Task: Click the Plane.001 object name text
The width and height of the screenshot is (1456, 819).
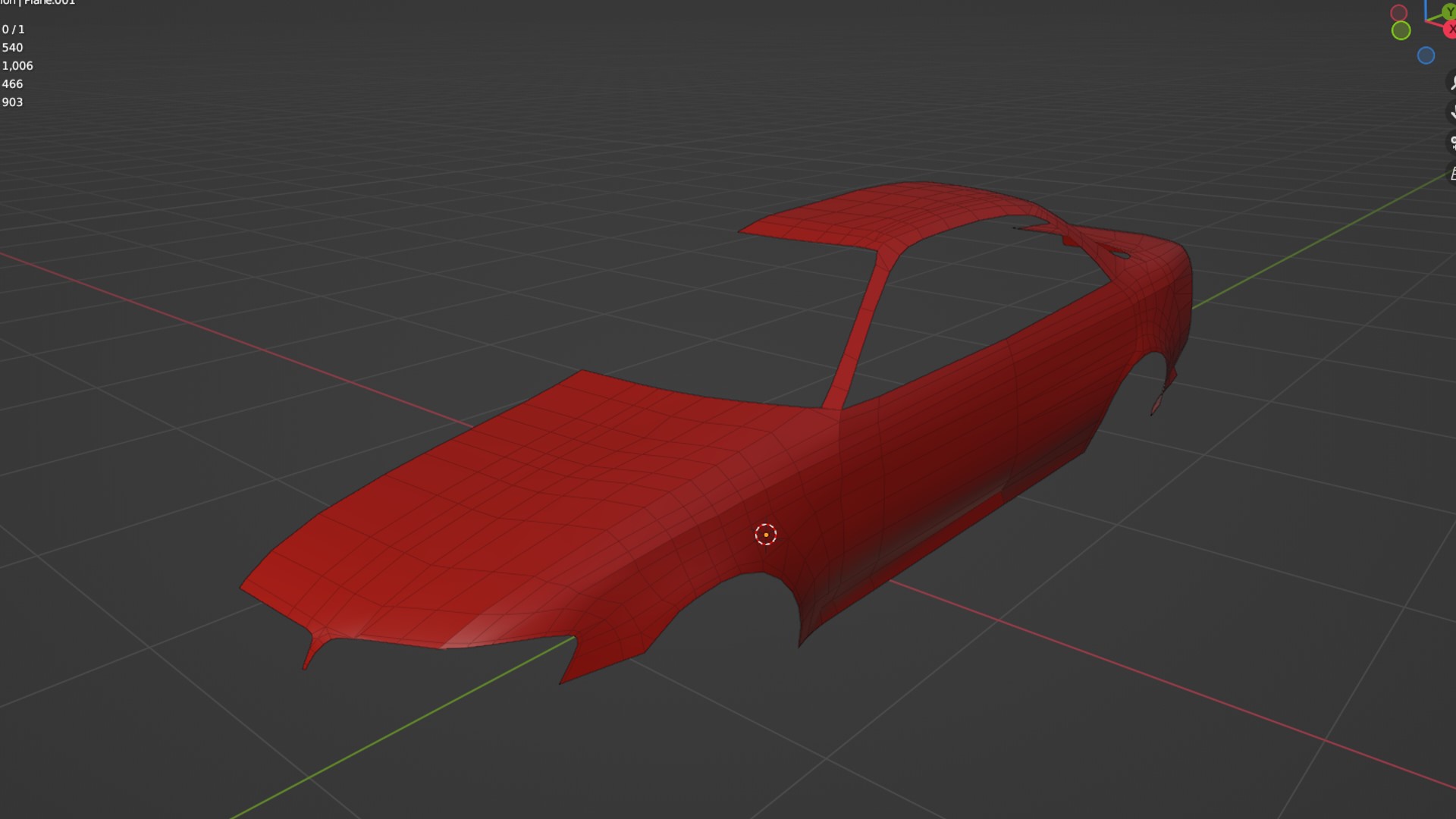Action: [49, 2]
